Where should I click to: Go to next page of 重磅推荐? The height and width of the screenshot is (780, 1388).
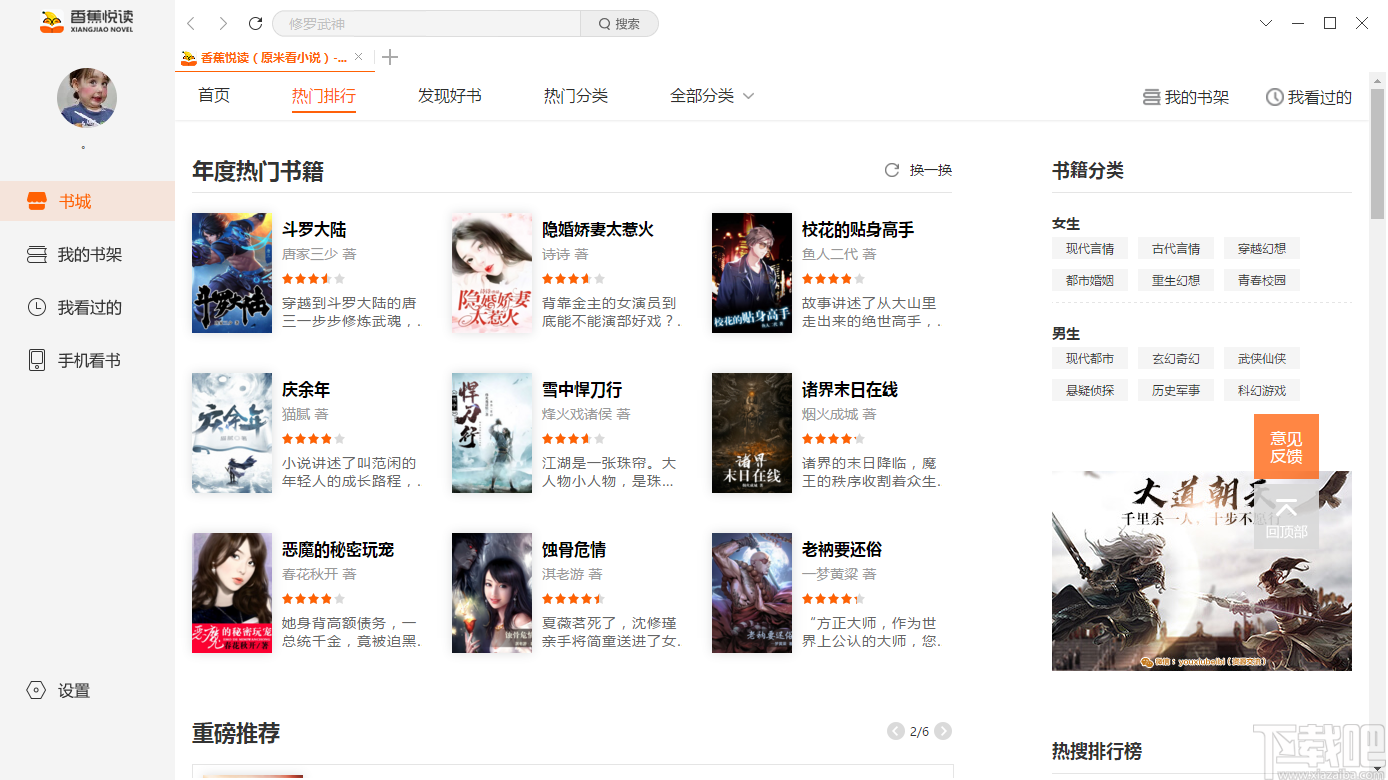click(943, 732)
